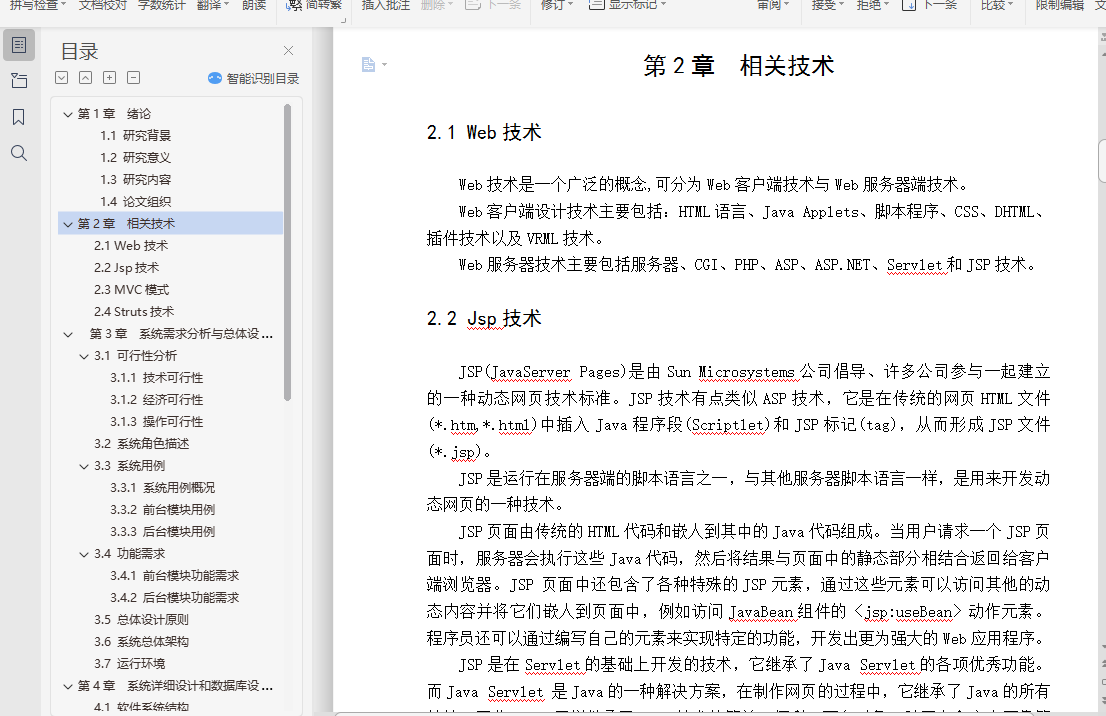Collapse the 3.1 可行性分析 chevron
Screen dimensions: 1106x716
point(84,356)
